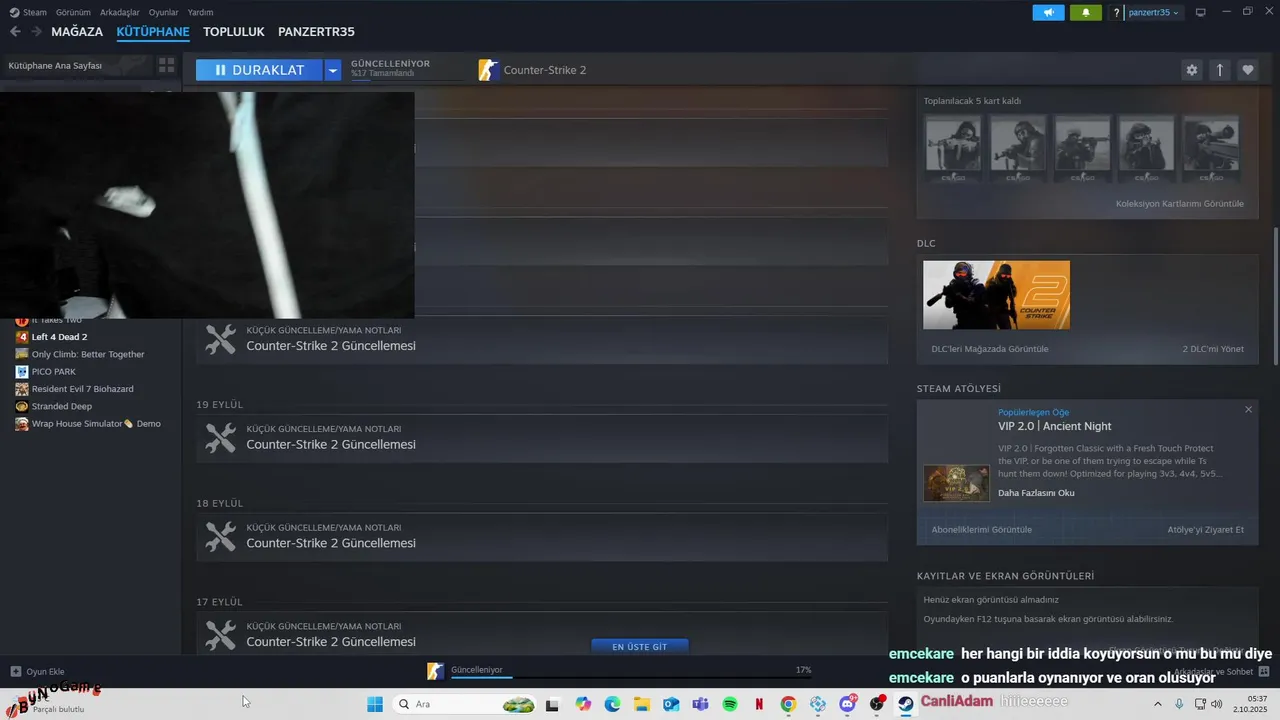Open Google Chrome from the taskbar

pyautogui.click(x=788, y=704)
